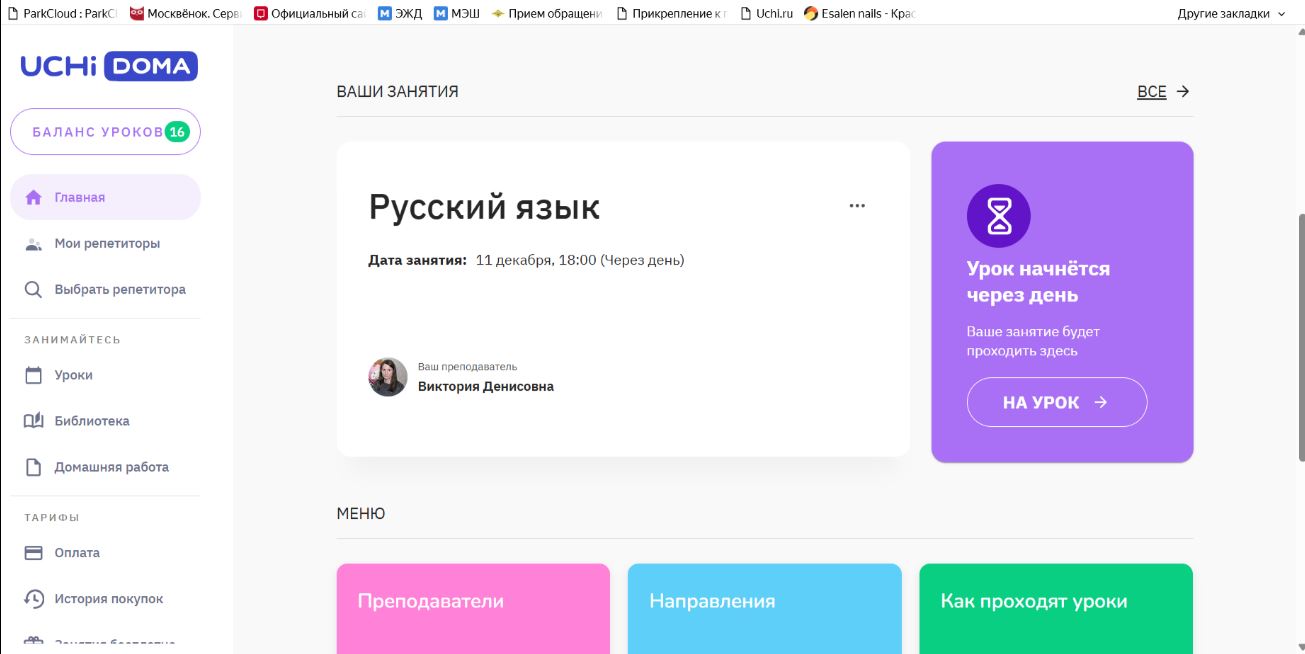Click the tutors icon beside Мои репетиторы
1305x654 pixels.
(x=34, y=244)
